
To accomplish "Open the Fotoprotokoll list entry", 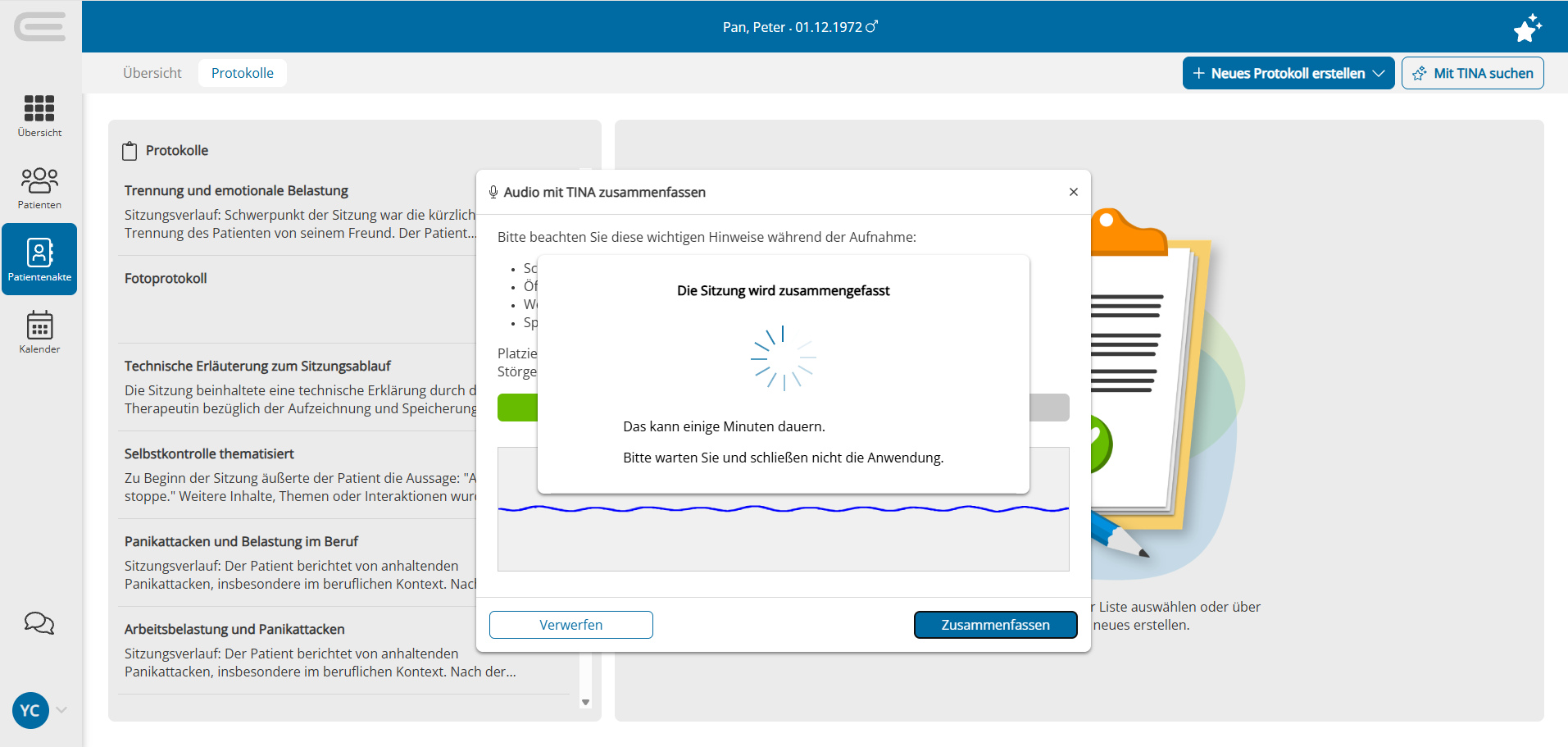I will tap(299, 299).
